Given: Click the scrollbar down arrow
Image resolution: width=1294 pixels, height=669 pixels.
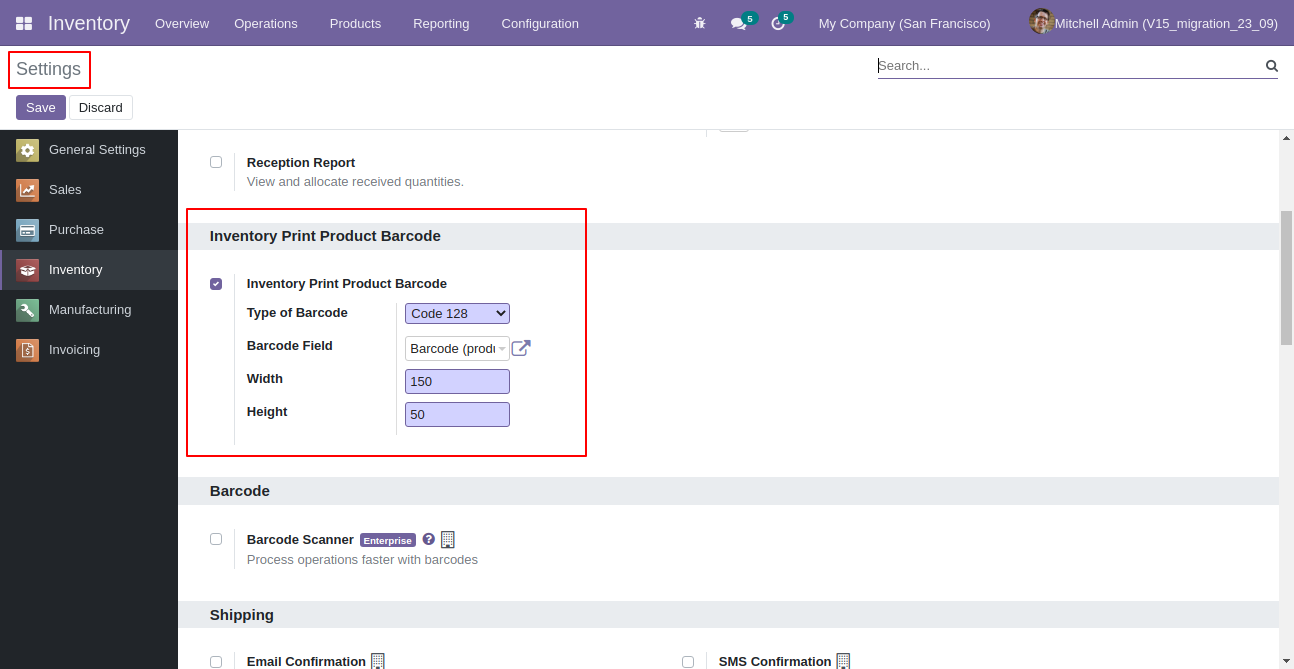Looking at the screenshot, I should [x=1286, y=660].
